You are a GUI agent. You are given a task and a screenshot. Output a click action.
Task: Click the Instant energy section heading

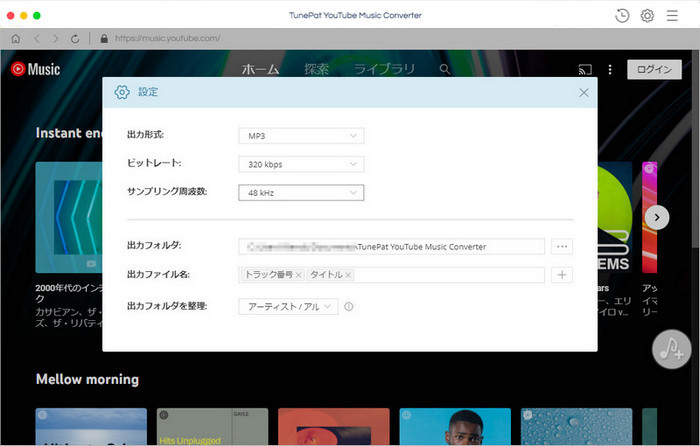coord(69,133)
